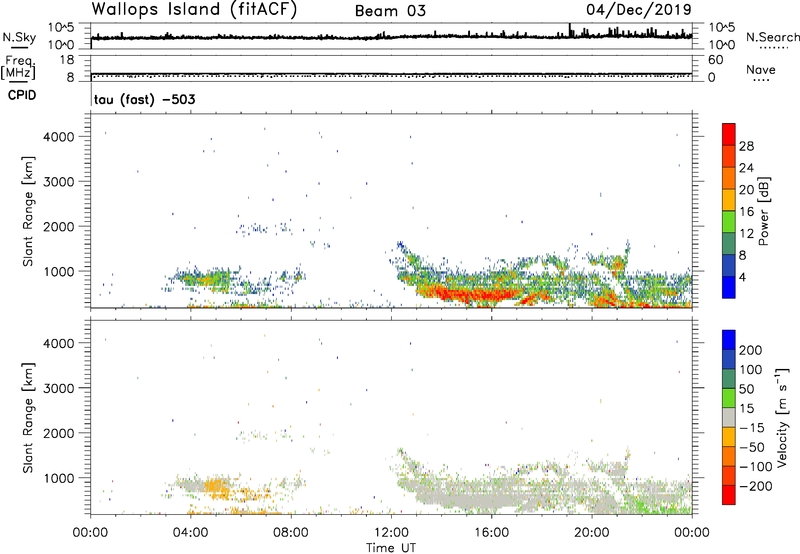Click the date 04/Dec/2019
The height and width of the screenshot is (554, 800).
click(639, 10)
